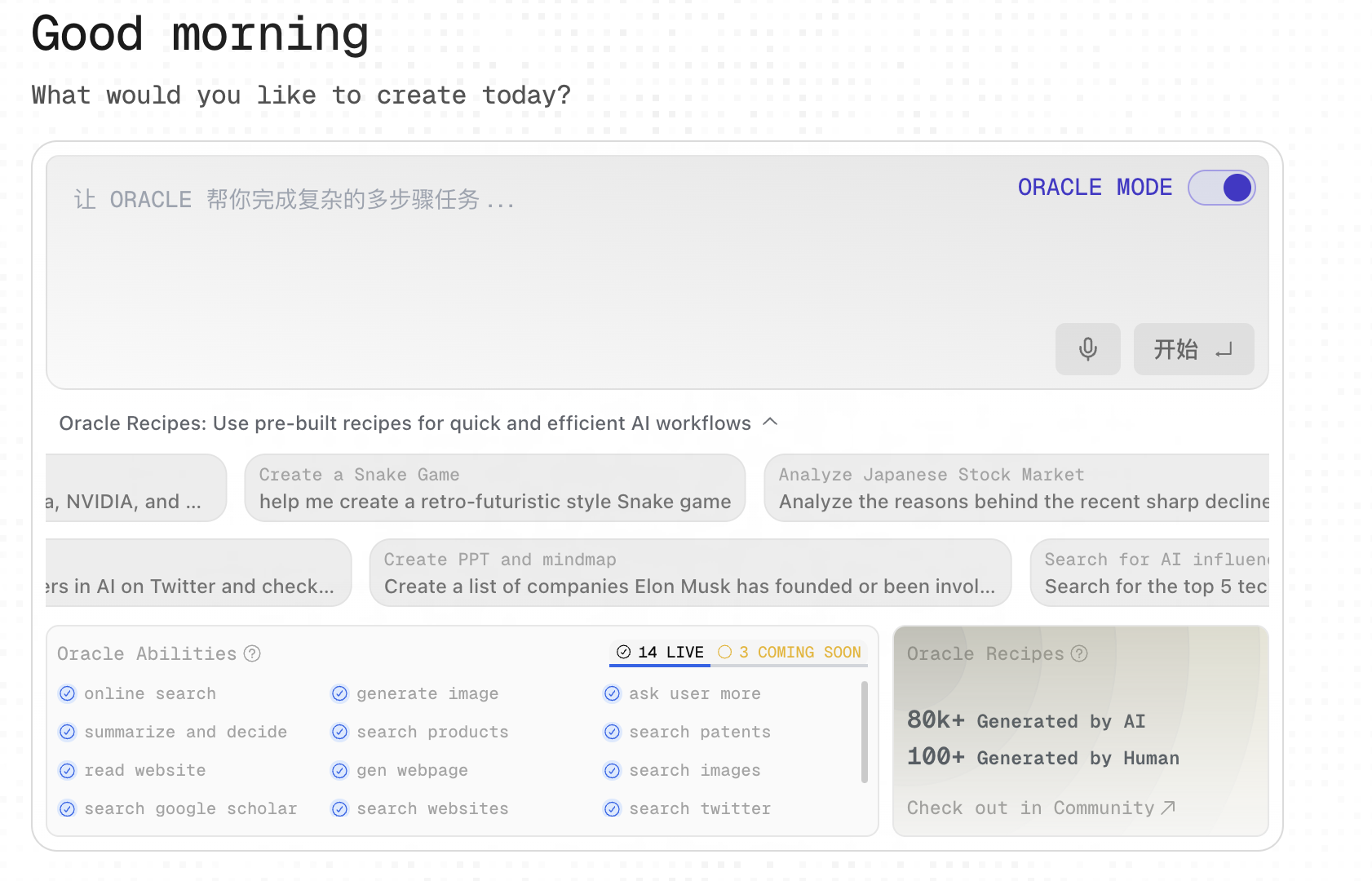Click the Good morning heading
Screen dimensions: 1372x881
pyautogui.click(x=200, y=34)
